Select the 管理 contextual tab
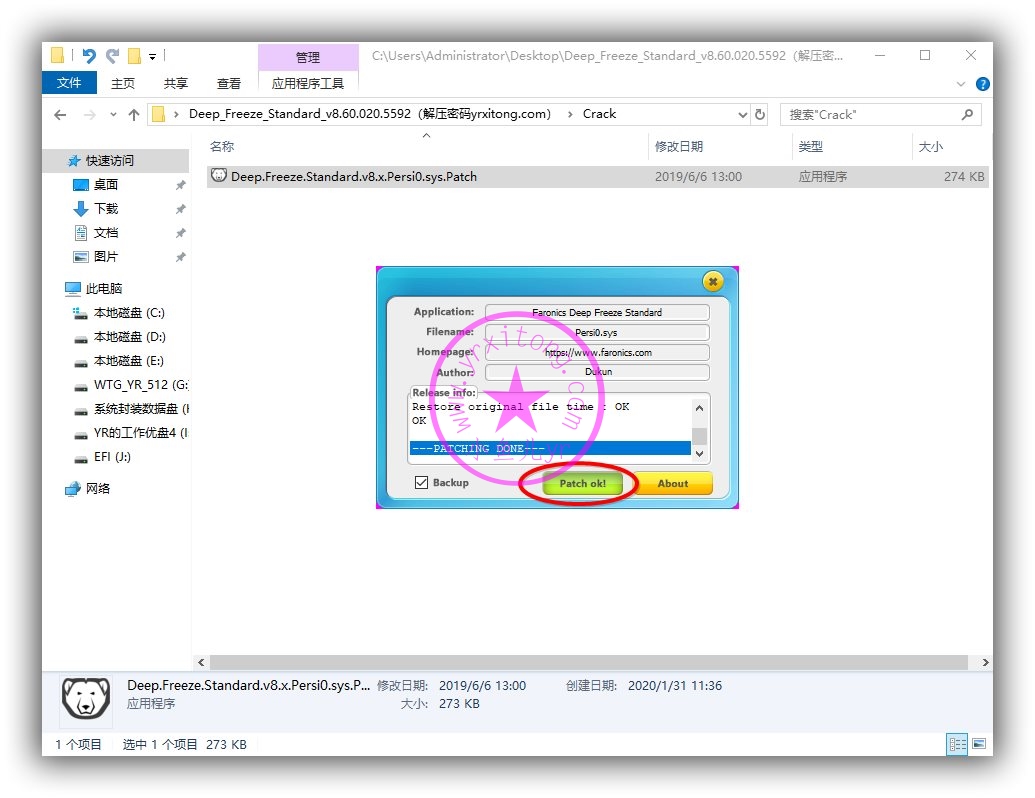Image resolution: width=1035 pixels, height=798 pixels. click(x=308, y=57)
